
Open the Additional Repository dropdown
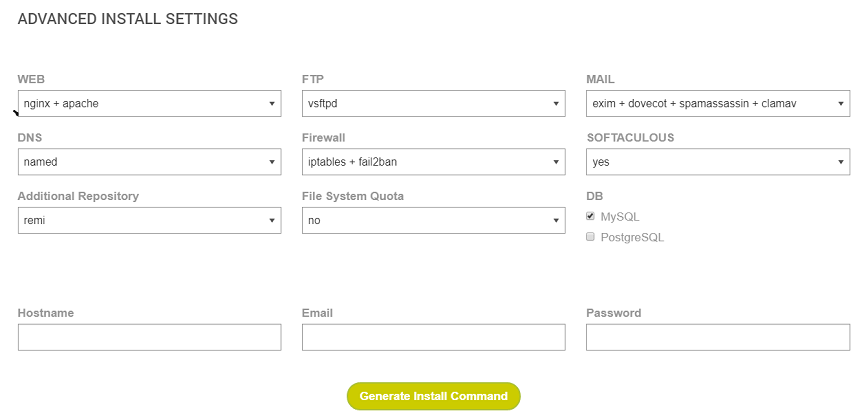(149, 220)
